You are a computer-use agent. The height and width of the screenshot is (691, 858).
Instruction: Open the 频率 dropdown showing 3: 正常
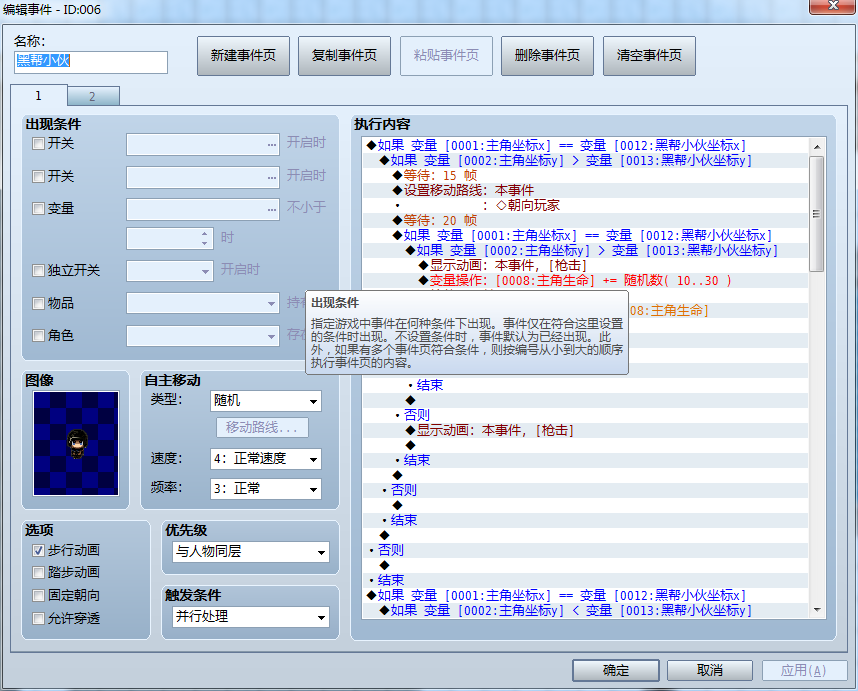coord(265,489)
